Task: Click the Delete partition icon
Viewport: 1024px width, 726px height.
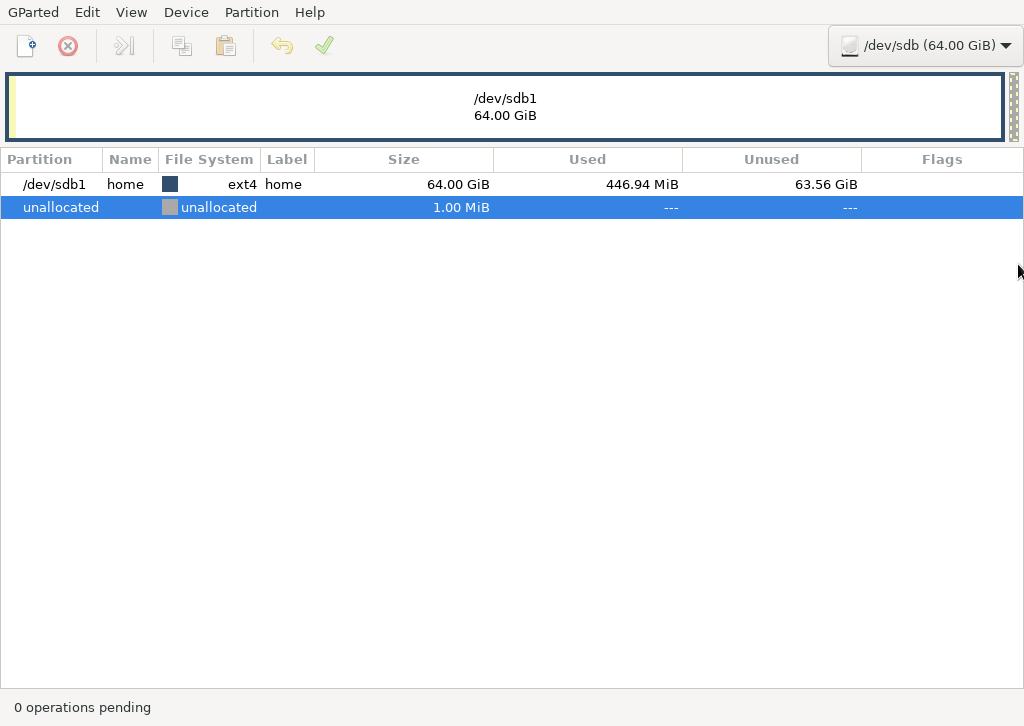Action: click(x=68, y=46)
